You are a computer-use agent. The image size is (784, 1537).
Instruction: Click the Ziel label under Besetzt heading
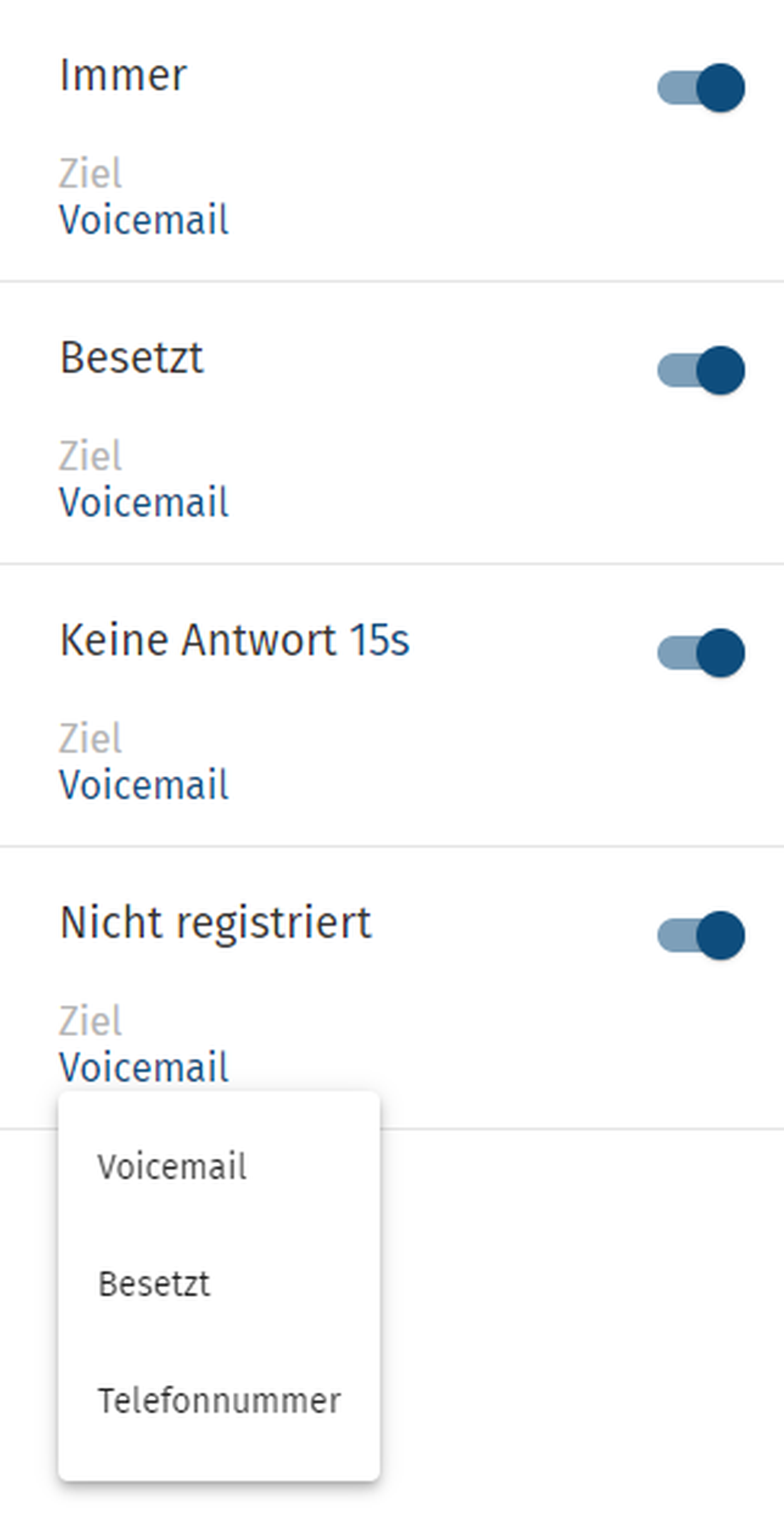pos(90,456)
